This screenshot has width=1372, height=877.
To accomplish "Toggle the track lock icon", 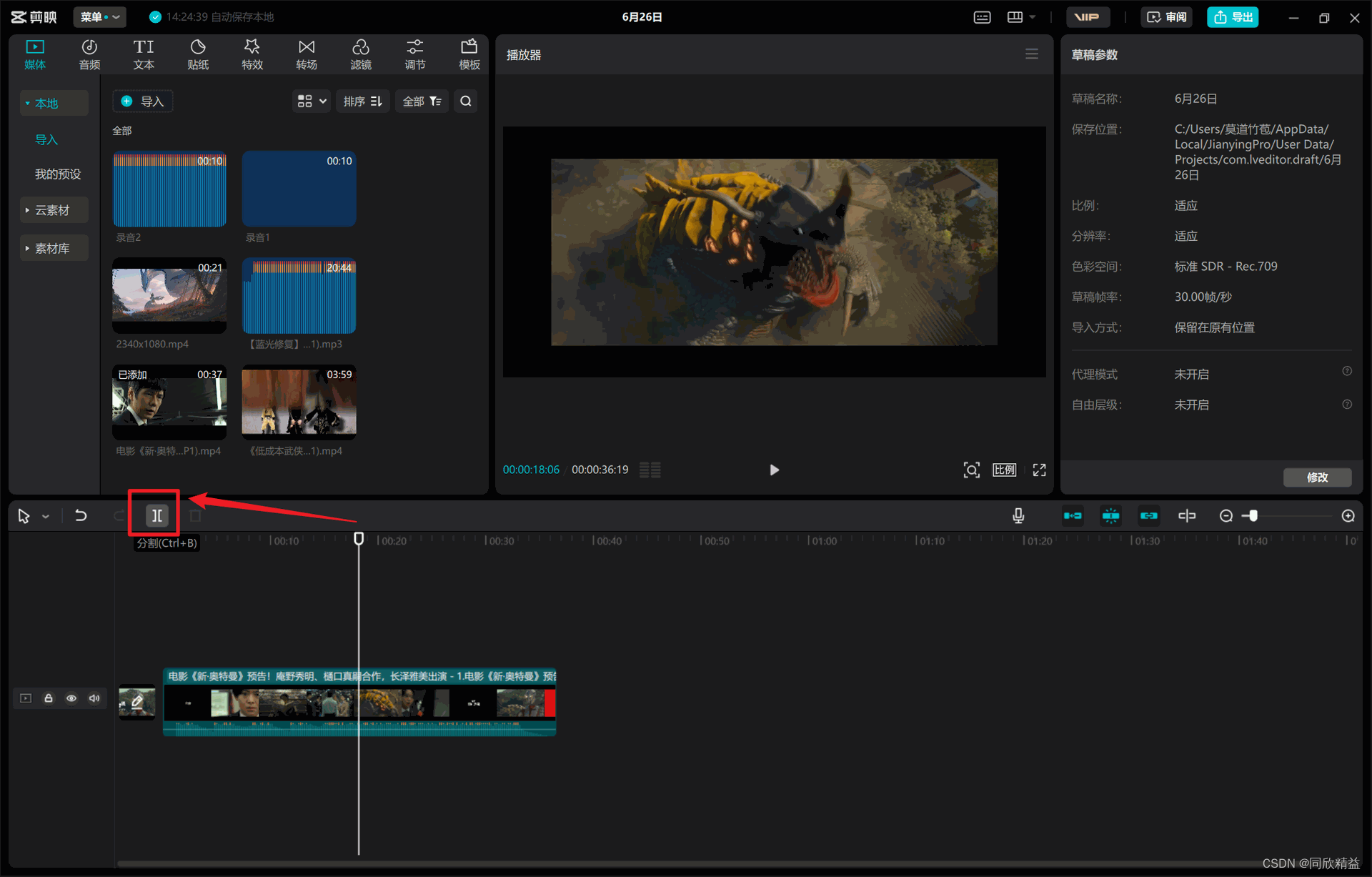I will (49, 698).
